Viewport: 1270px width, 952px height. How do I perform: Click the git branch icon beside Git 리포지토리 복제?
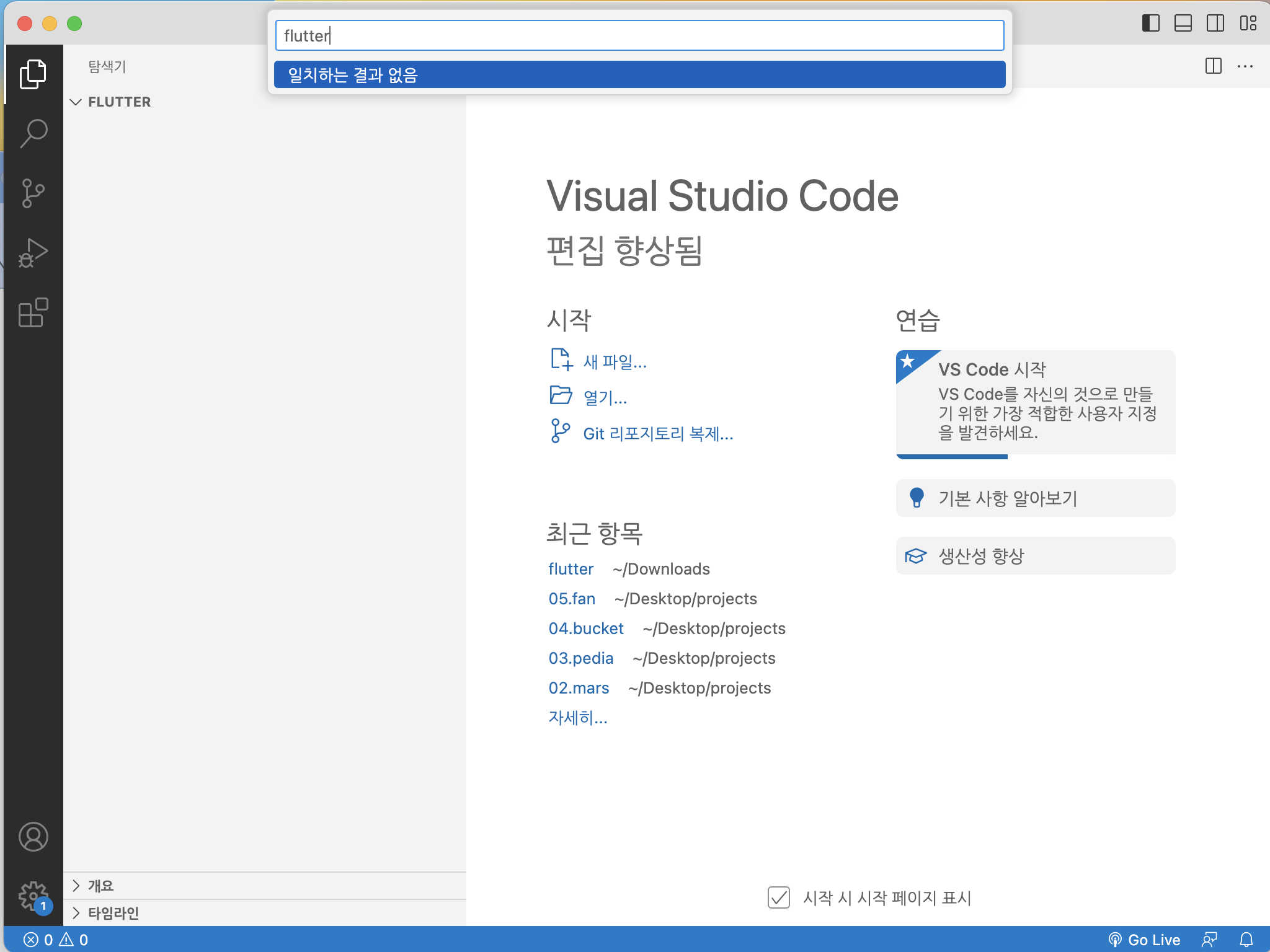tap(560, 431)
